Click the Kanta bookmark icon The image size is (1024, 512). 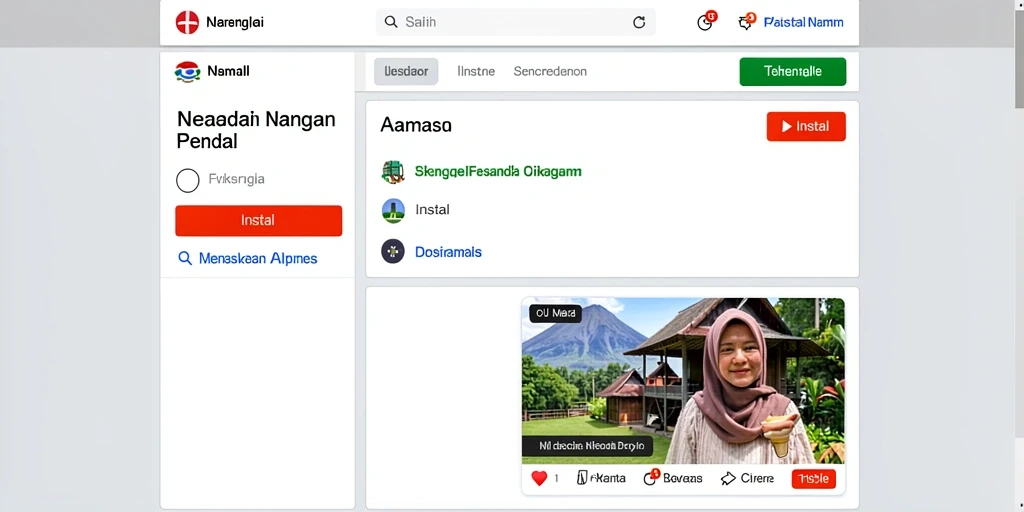point(583,479)
